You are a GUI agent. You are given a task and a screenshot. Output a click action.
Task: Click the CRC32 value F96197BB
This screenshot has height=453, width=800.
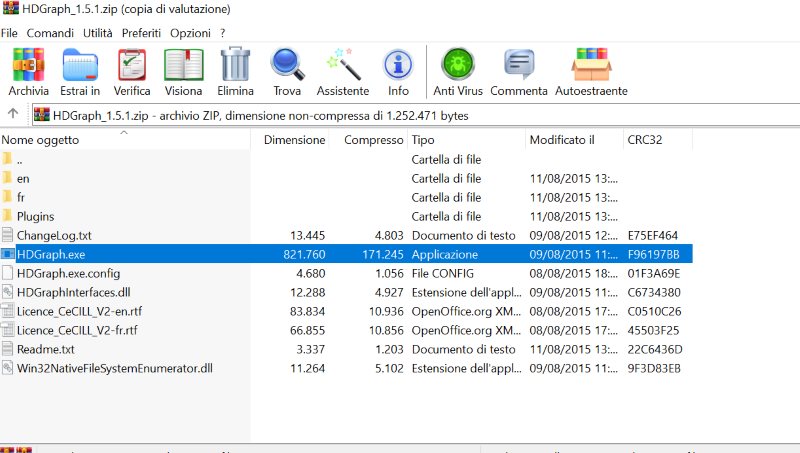coord(653,254)
